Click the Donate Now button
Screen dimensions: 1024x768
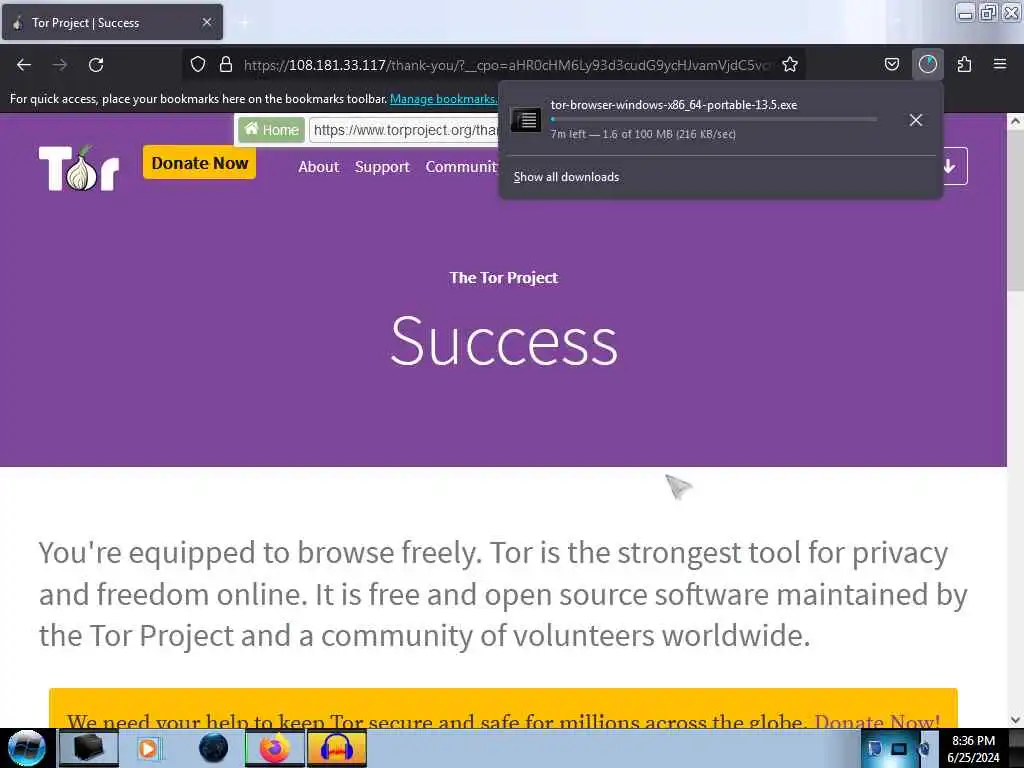point(199,163)
